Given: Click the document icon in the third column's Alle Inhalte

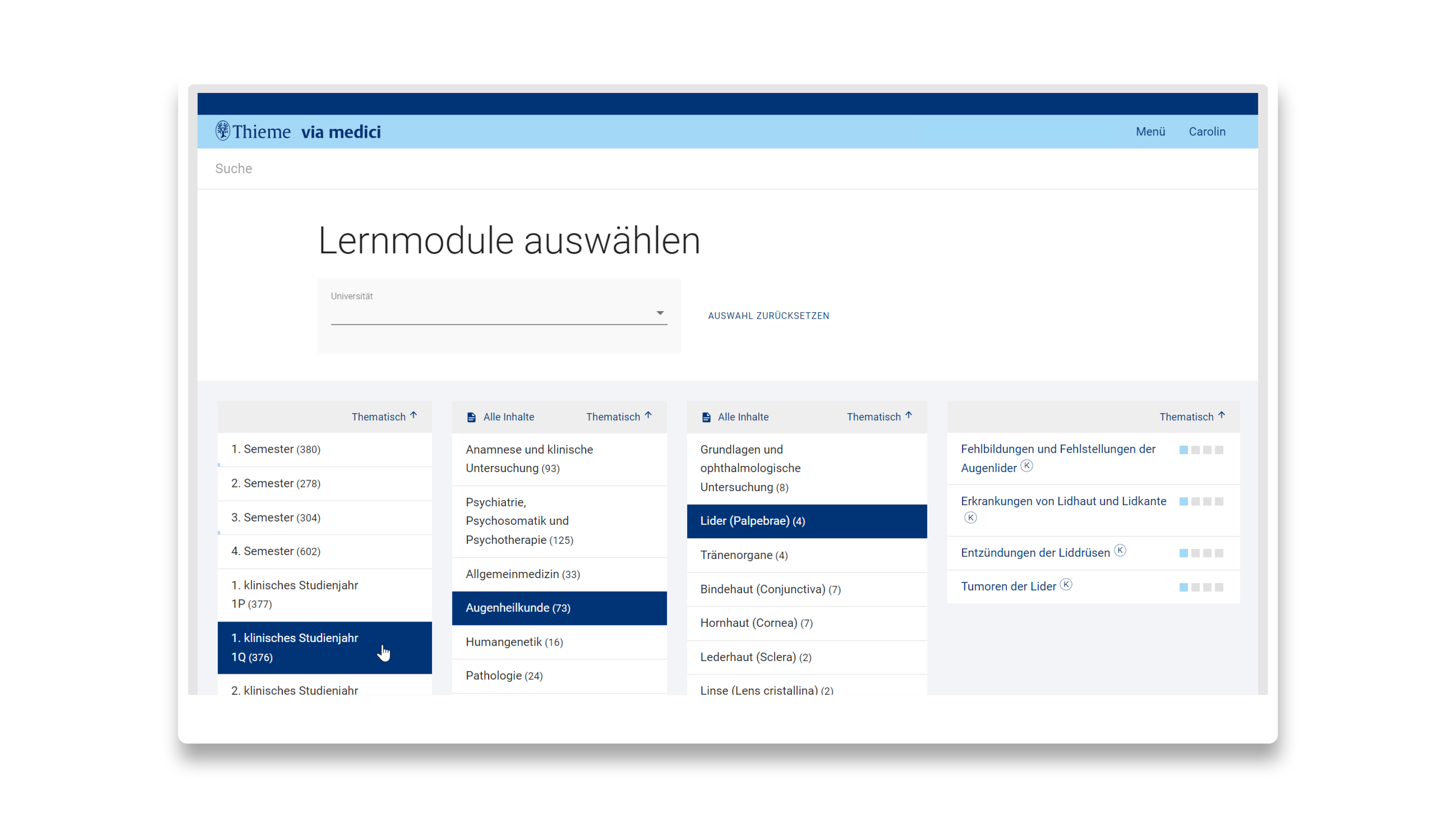Looking at the screenshot, I should [x=706, y=417].
